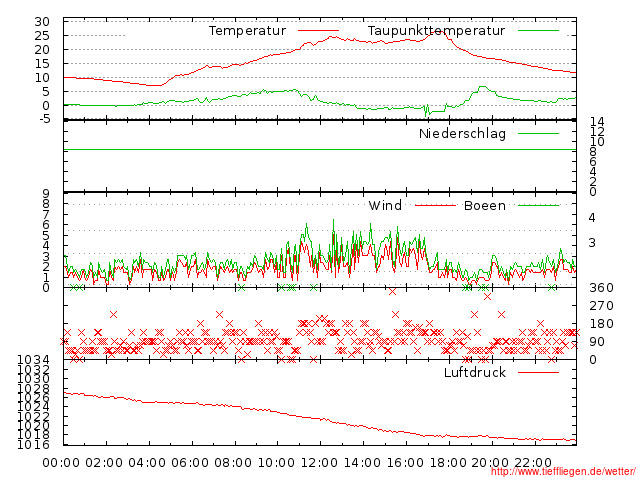Screen dimensions: 640x480
Task: Click the 10:00 time axis label
Action: [x=276, y=463]
